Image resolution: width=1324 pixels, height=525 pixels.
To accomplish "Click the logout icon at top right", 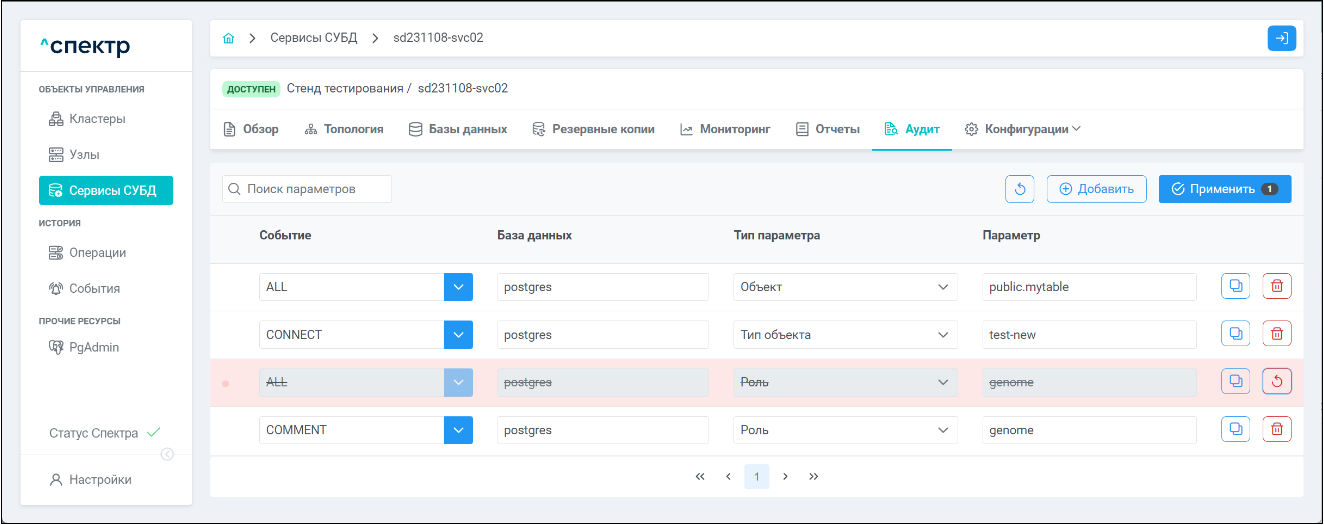I will point(1281,38).
